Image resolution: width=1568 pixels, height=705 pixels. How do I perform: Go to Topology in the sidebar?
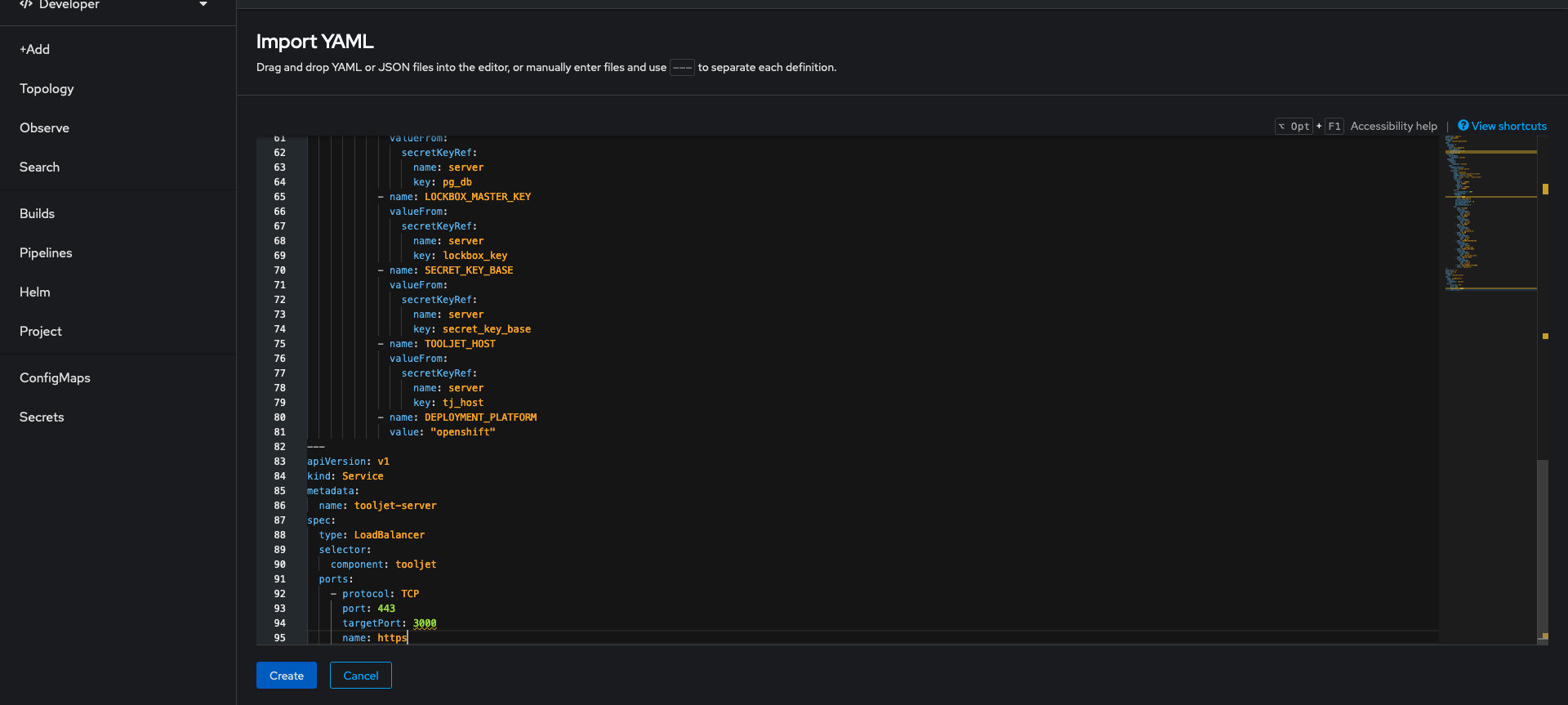pos(47,89)
